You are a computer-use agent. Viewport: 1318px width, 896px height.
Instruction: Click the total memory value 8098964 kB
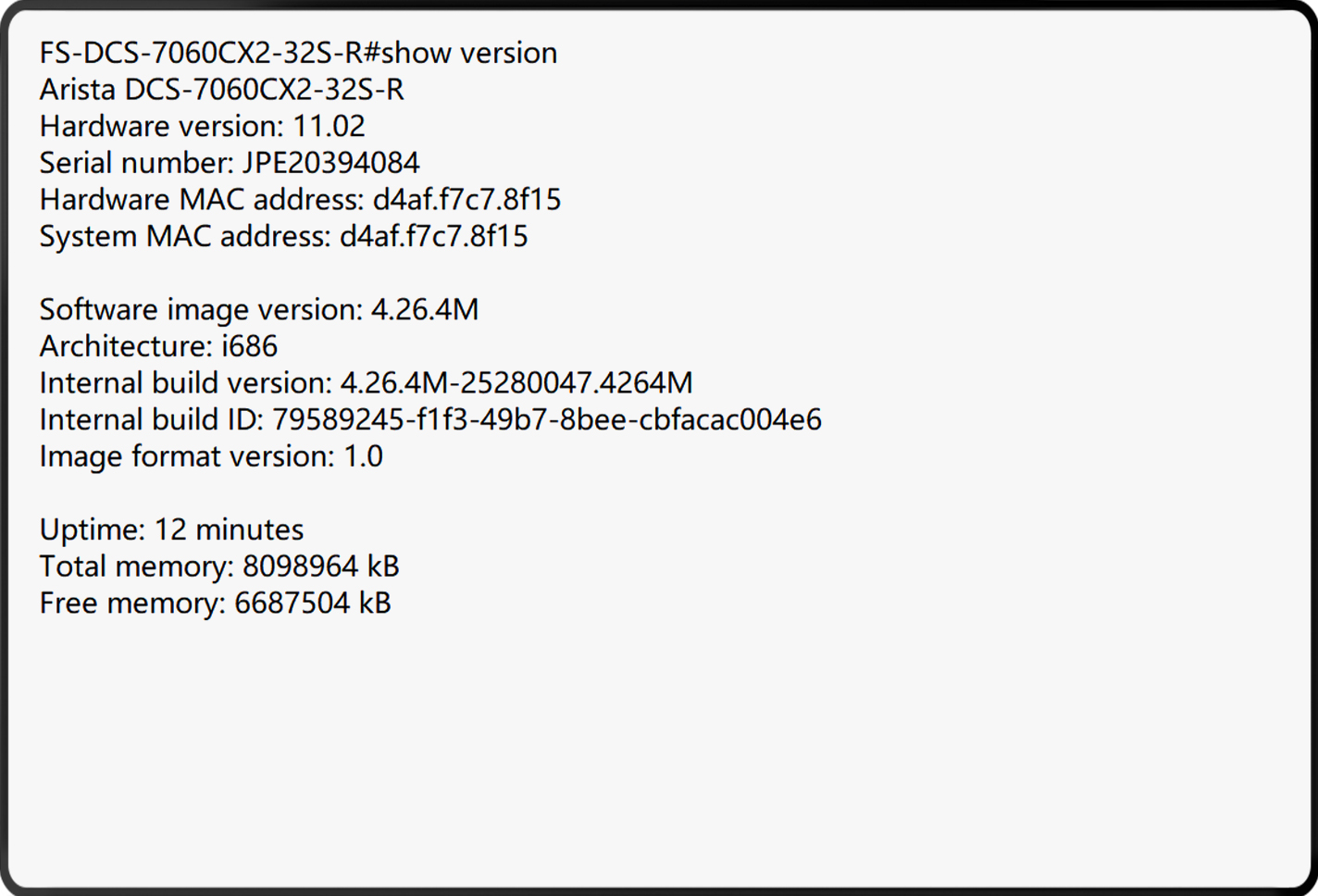pos(320,566)
